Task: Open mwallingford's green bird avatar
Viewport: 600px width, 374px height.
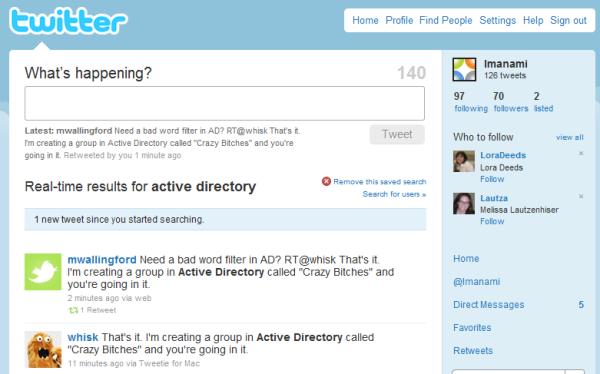Action: point(43,272)
